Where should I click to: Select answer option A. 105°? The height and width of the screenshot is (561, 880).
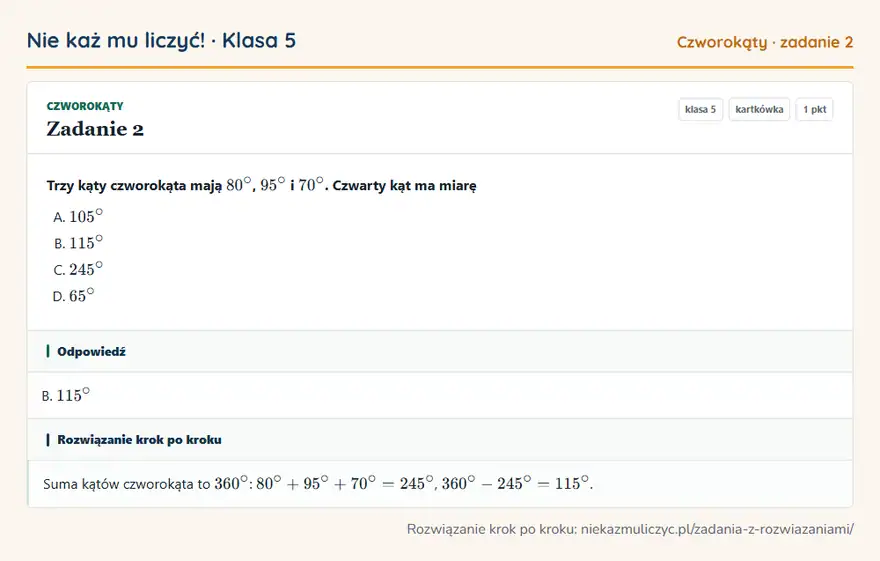[78, 217]
